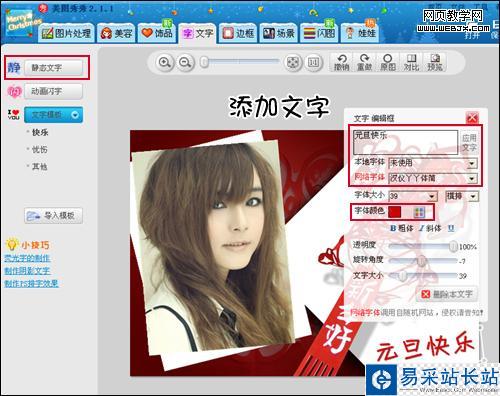This screenshot has height=396, width=500.
Task: Click the 预览 preview icon
Action: (435, 62)
